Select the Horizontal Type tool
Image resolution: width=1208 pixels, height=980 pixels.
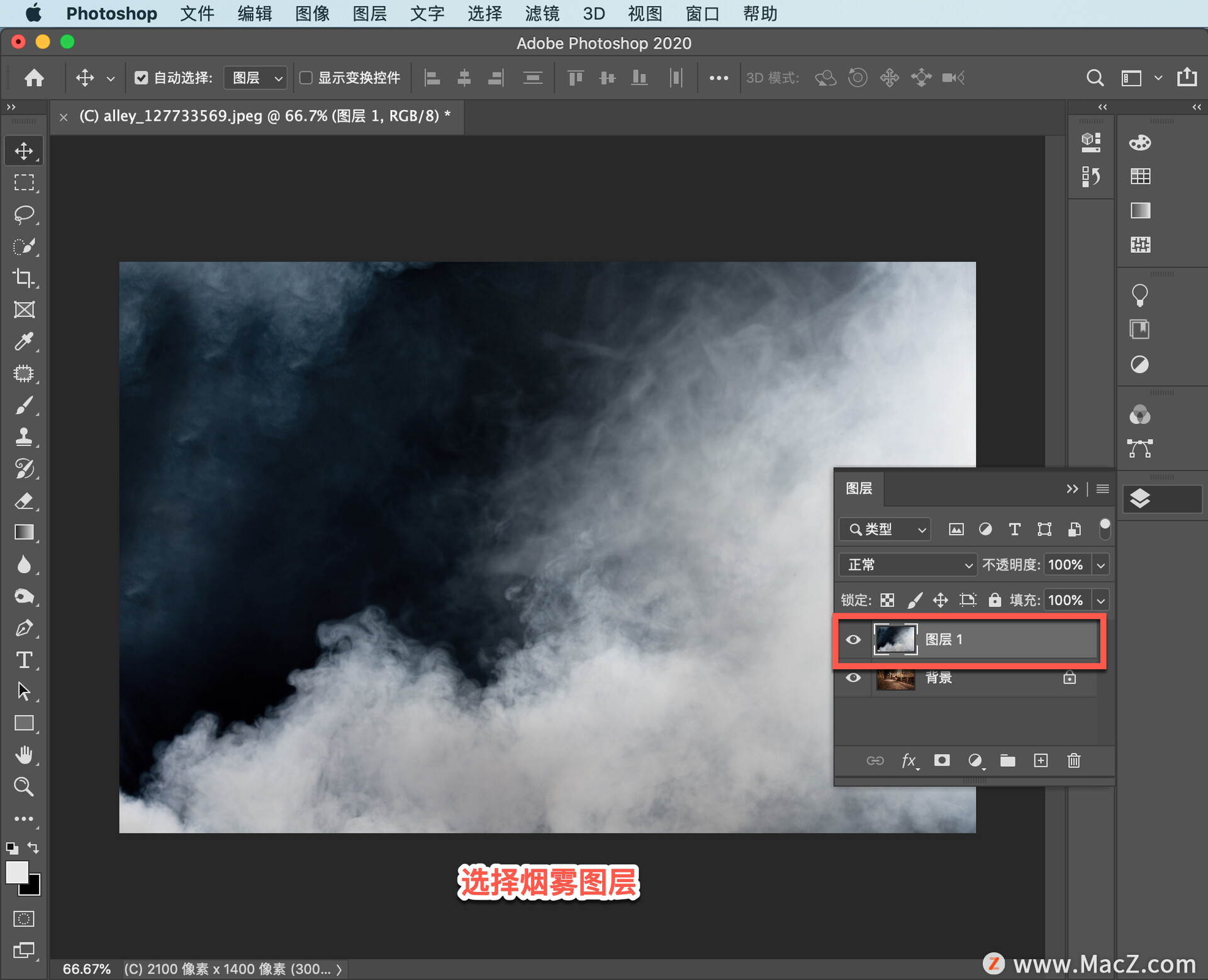24,660
